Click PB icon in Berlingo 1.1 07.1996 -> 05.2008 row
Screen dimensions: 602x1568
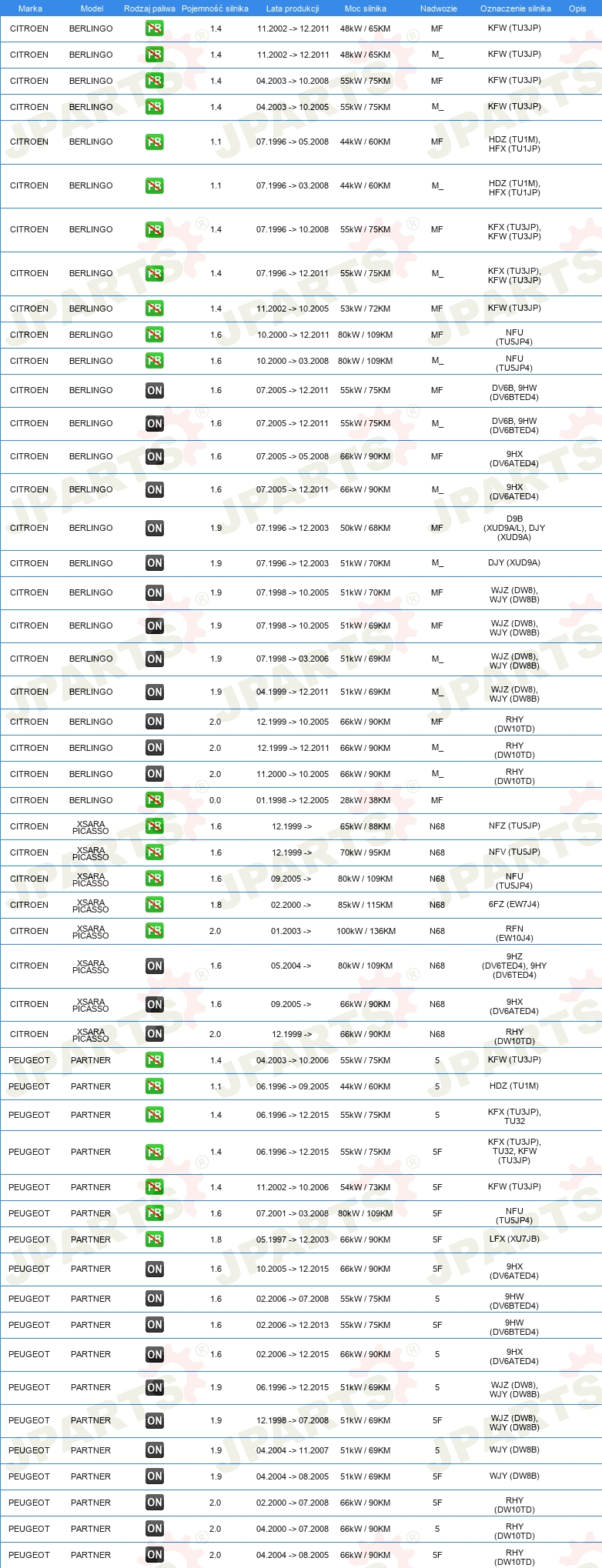154,142
